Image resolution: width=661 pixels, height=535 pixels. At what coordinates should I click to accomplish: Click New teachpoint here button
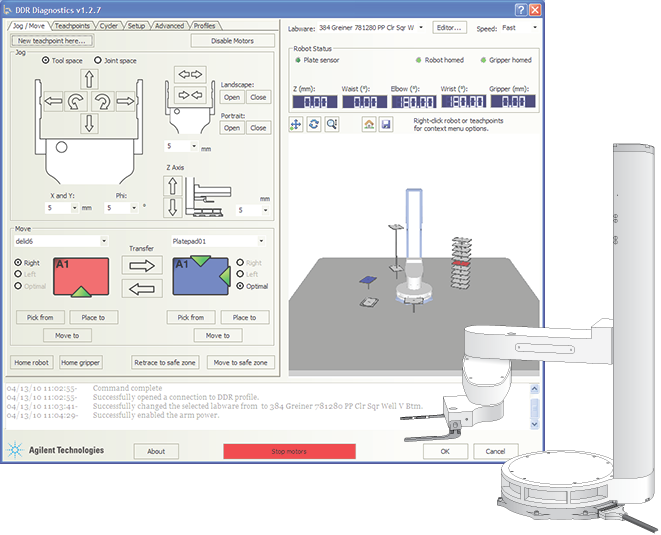pos(52,41)
